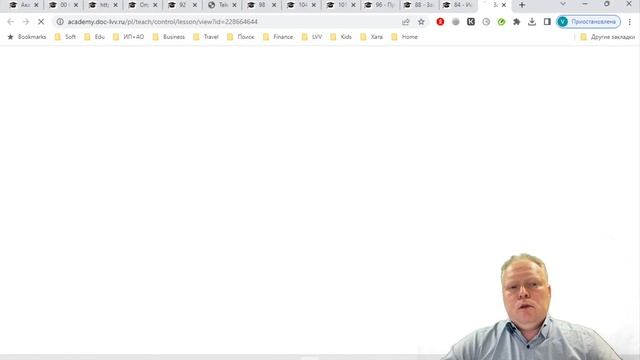This screenshot has height=360, width=640.
Task: Open the Soft bookmarks folder
Action: (65, 37)
